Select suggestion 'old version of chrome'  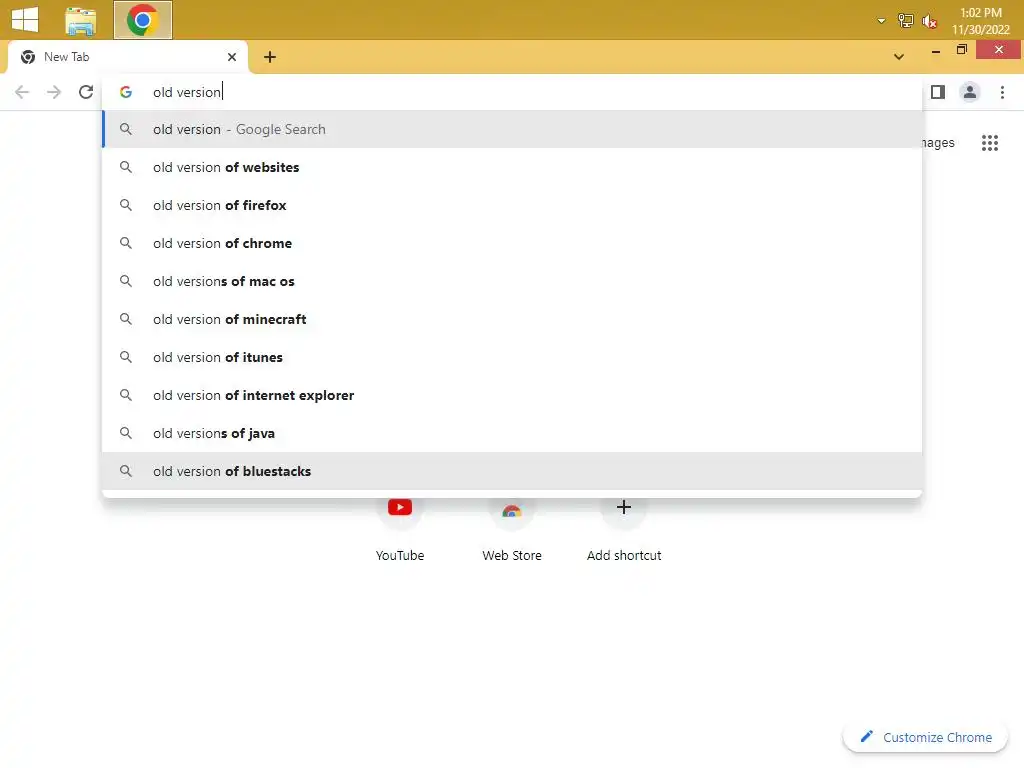point(512,243)
